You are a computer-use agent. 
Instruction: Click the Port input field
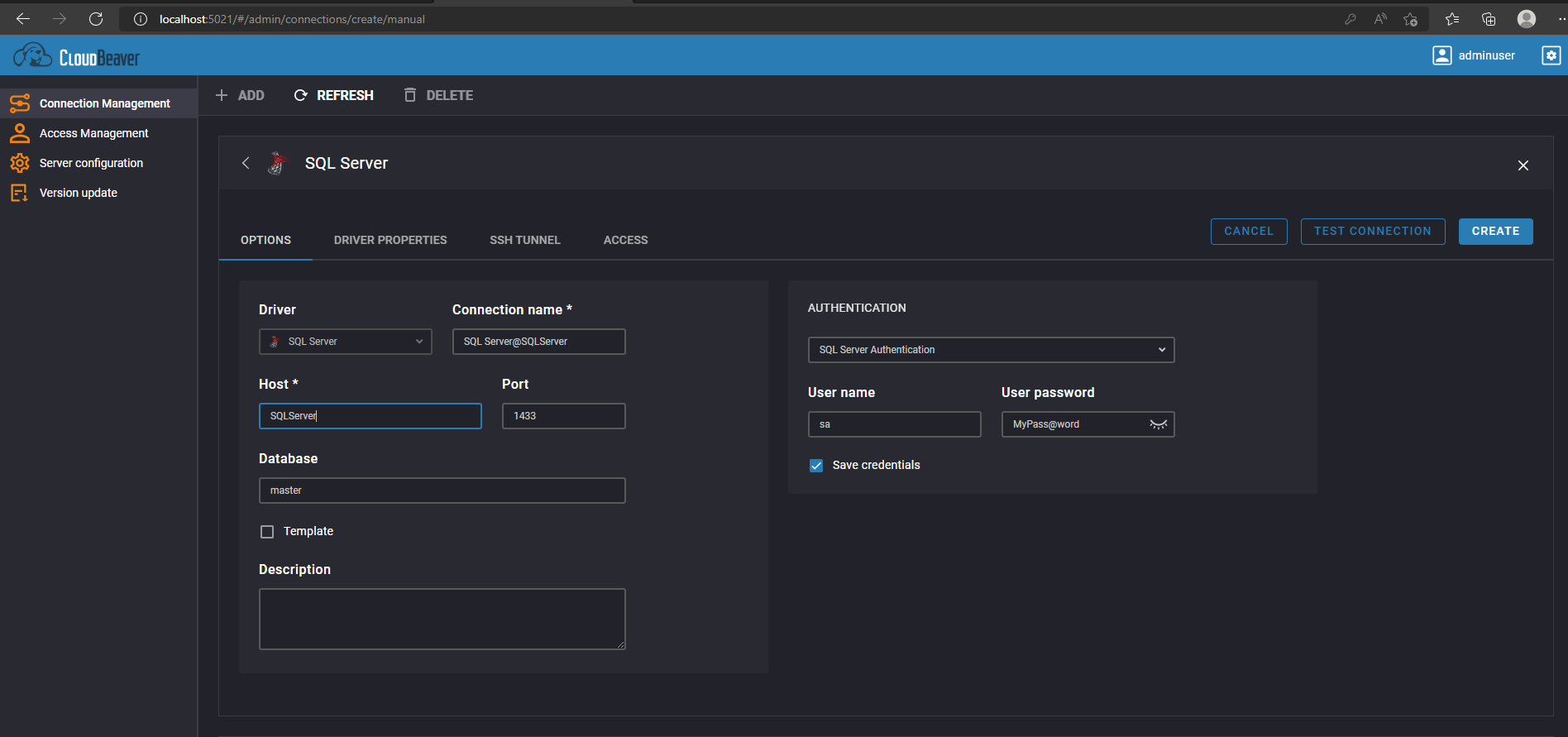click(x=564, y=416)
